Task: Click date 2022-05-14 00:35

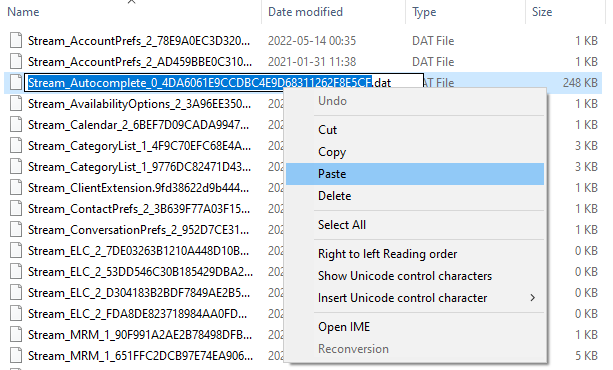Action: [312, 41]
